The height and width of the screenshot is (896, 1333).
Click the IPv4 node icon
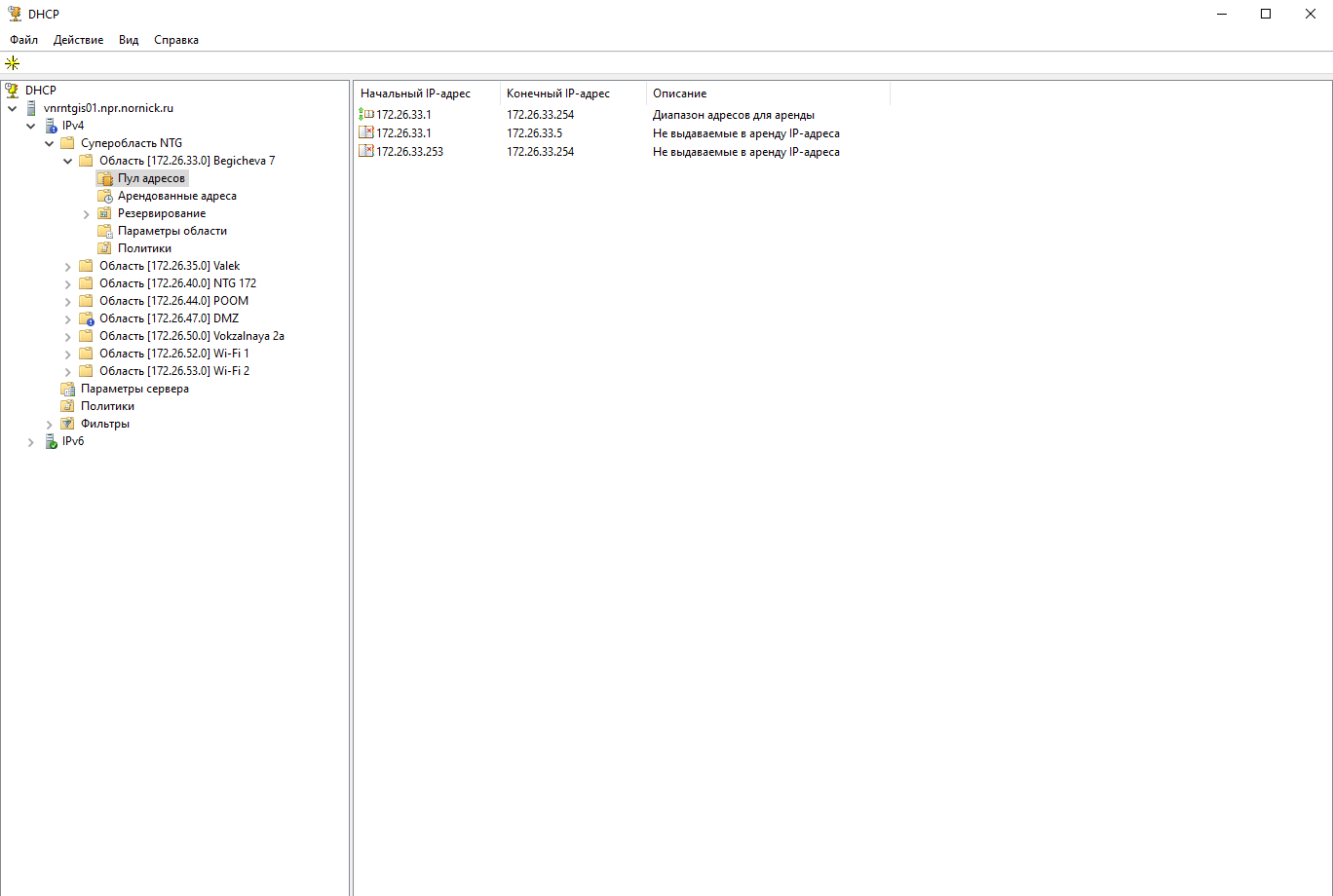[51, 126]
